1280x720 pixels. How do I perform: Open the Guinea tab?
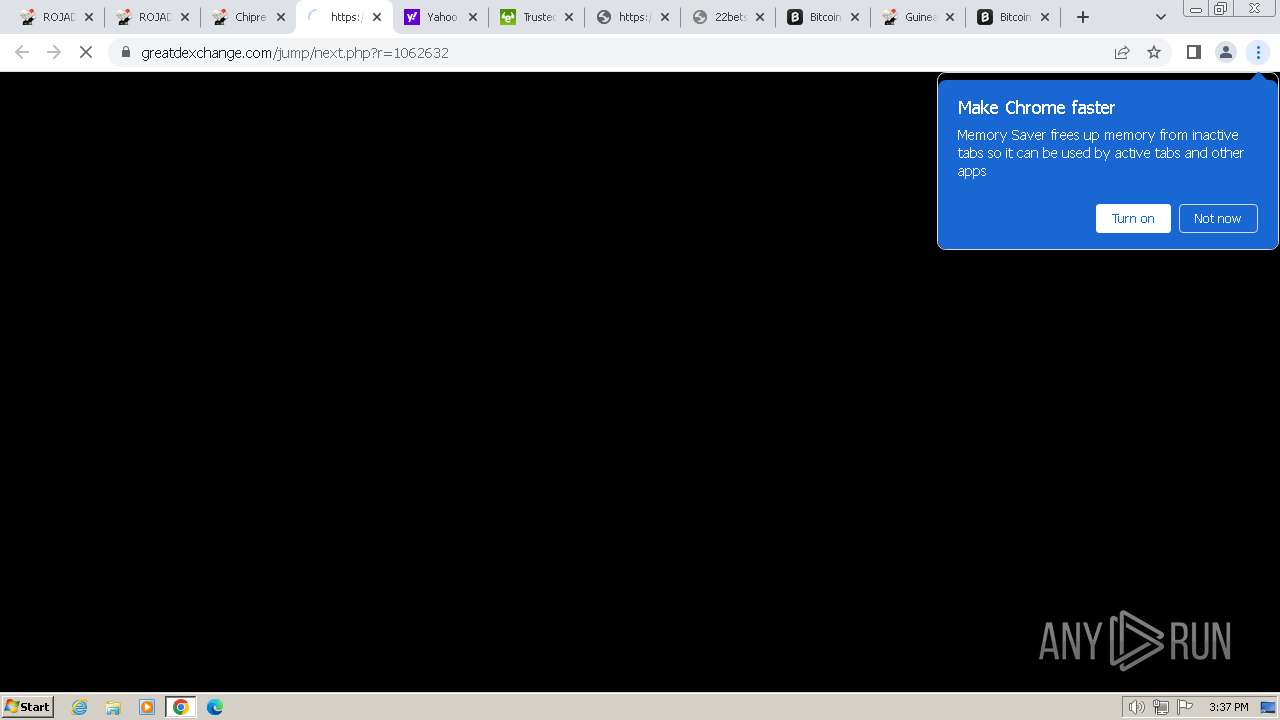click(910, 17)
